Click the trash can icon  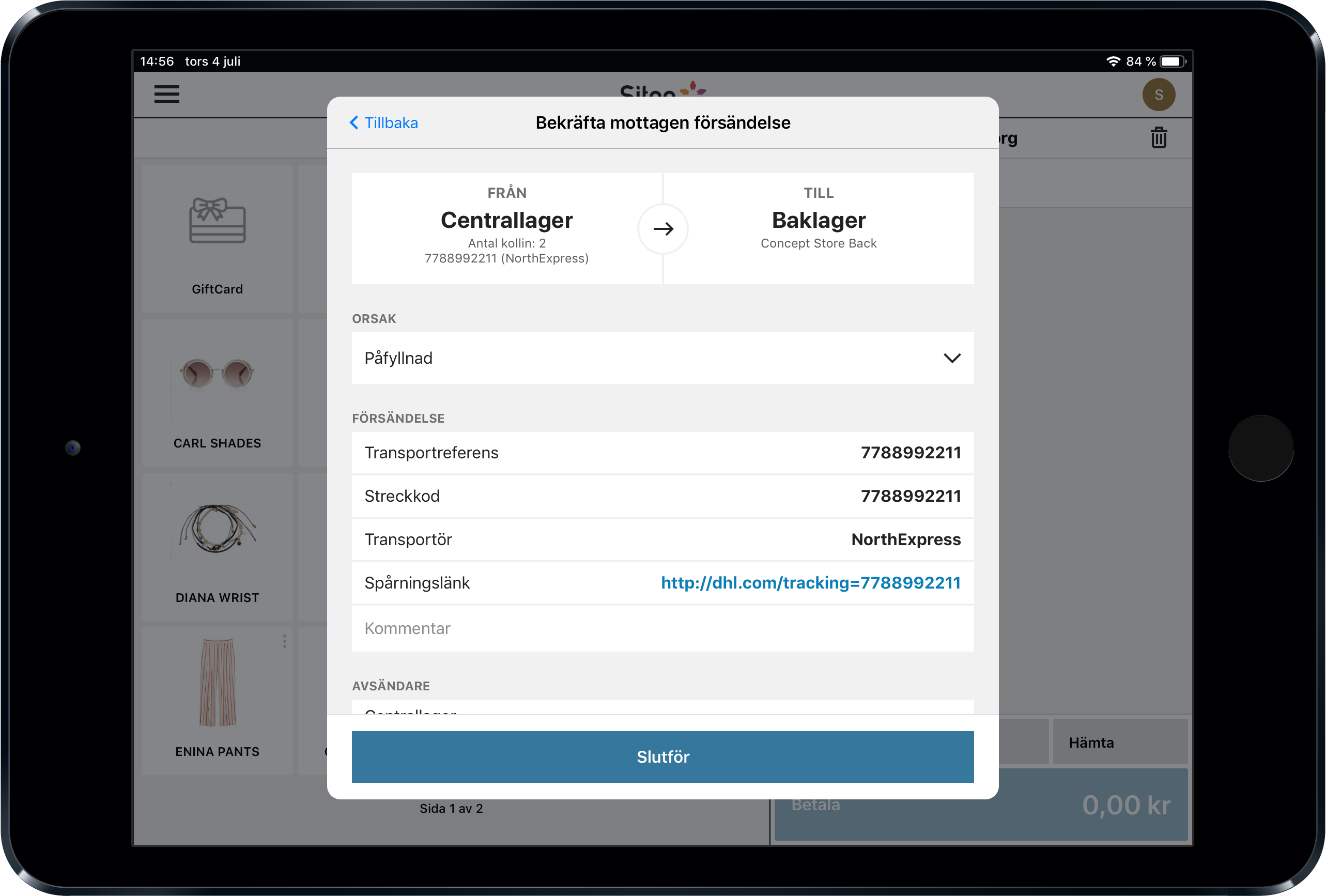[1158, 137]
